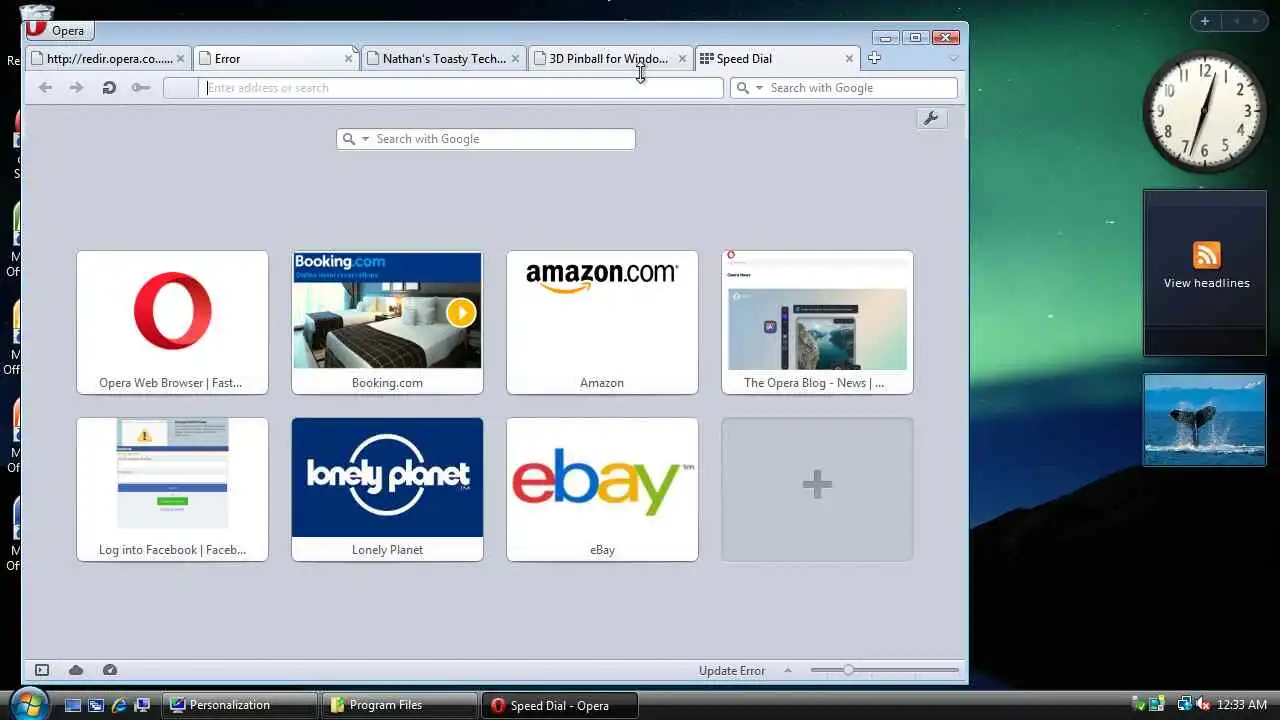Open Speed Dial page search engine dropdown
This screenshot has height=720, width=1280.
pyautogui.click(x=365, y=139)
